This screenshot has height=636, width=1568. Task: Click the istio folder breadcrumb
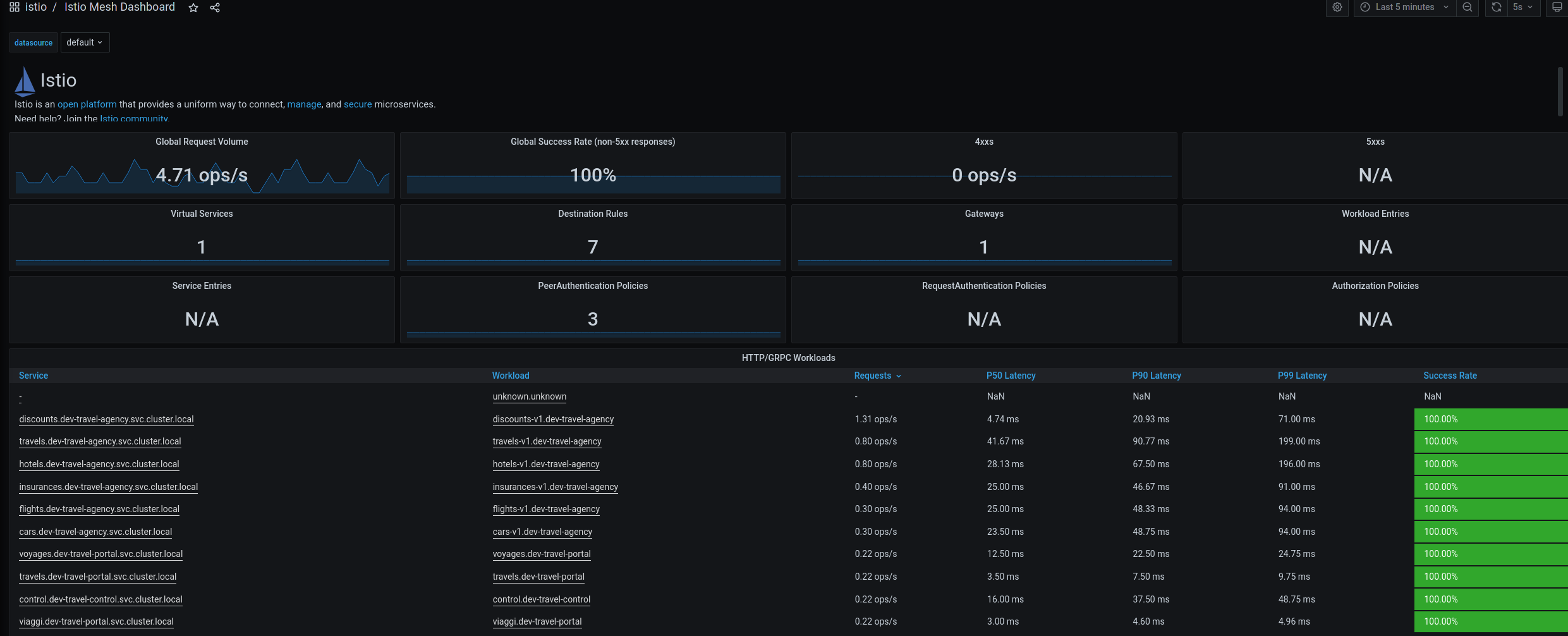click(36, 8)
